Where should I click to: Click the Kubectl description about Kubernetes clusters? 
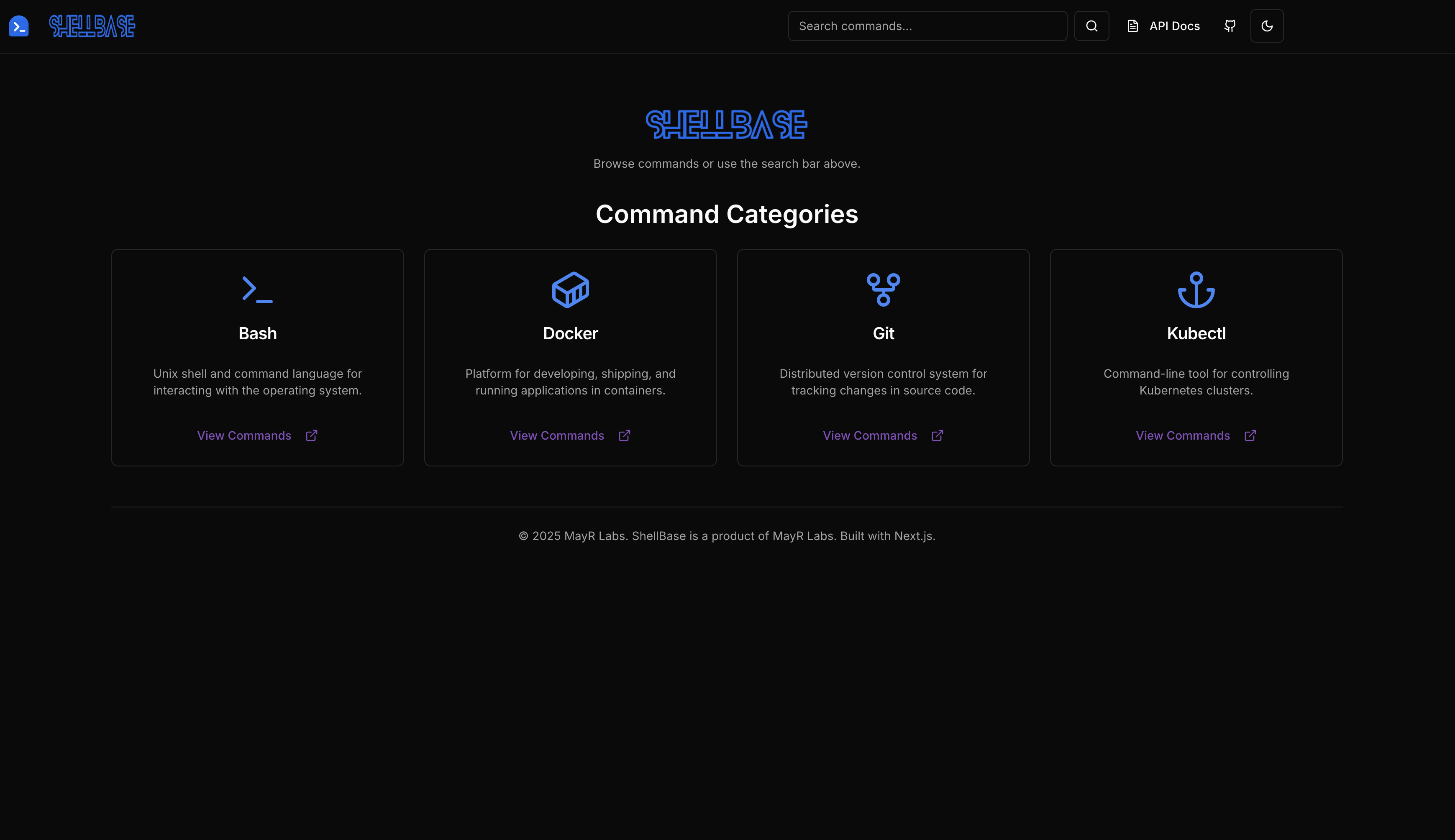[1196, 382]
